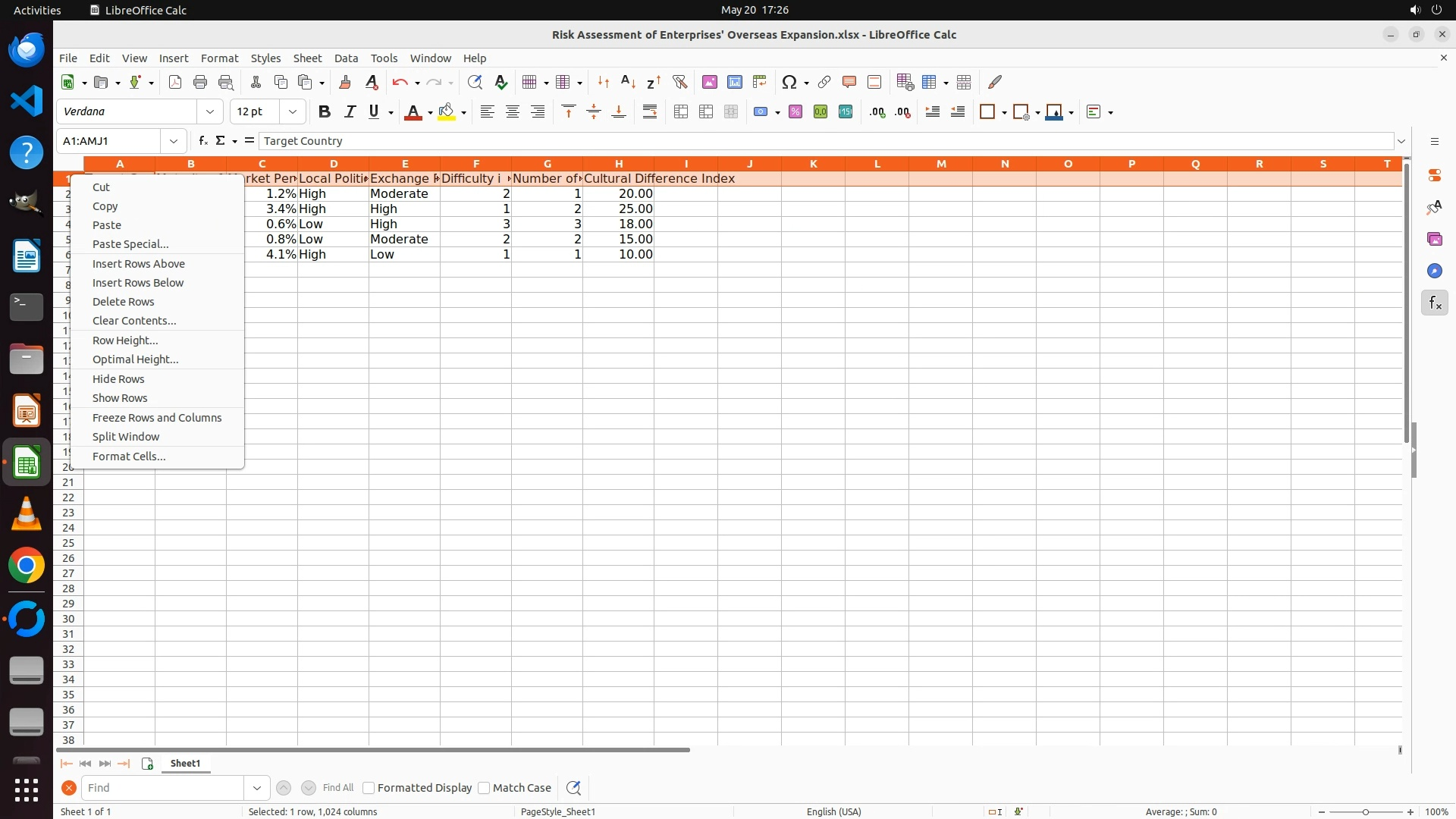The image size is (1456, 819).
Task: Toggle the Wrap Text button
Action: click(650, 112)
